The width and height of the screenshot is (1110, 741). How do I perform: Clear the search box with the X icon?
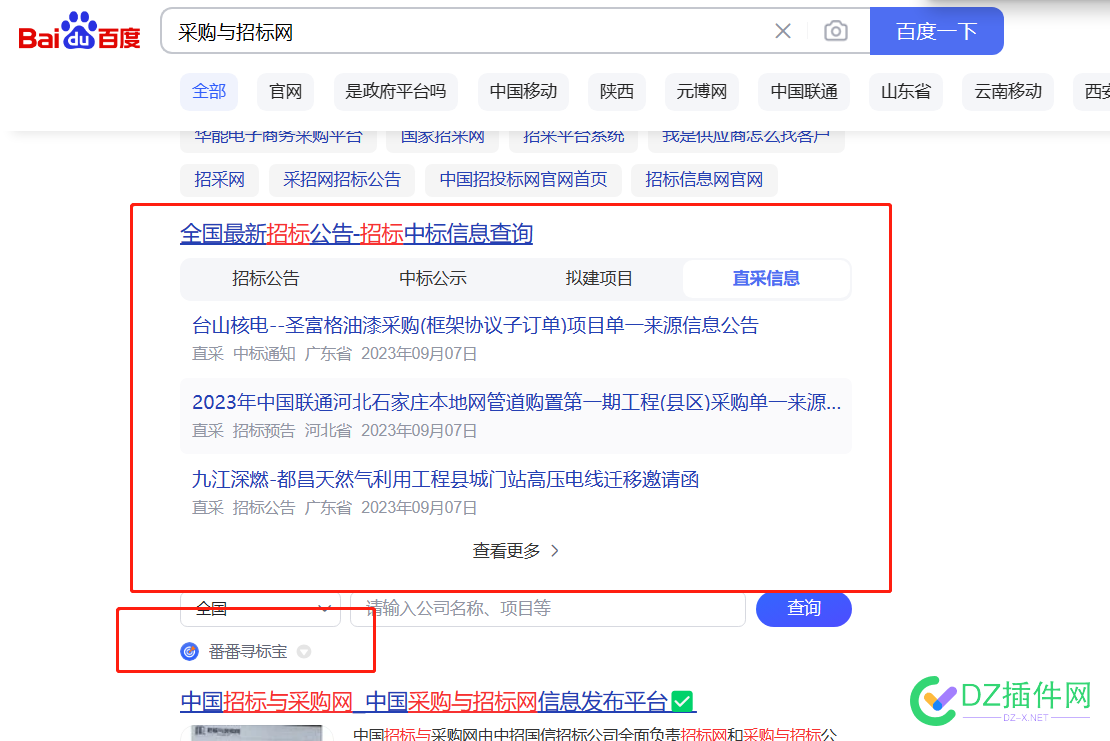pyautogui.click(x=782, y=31)
